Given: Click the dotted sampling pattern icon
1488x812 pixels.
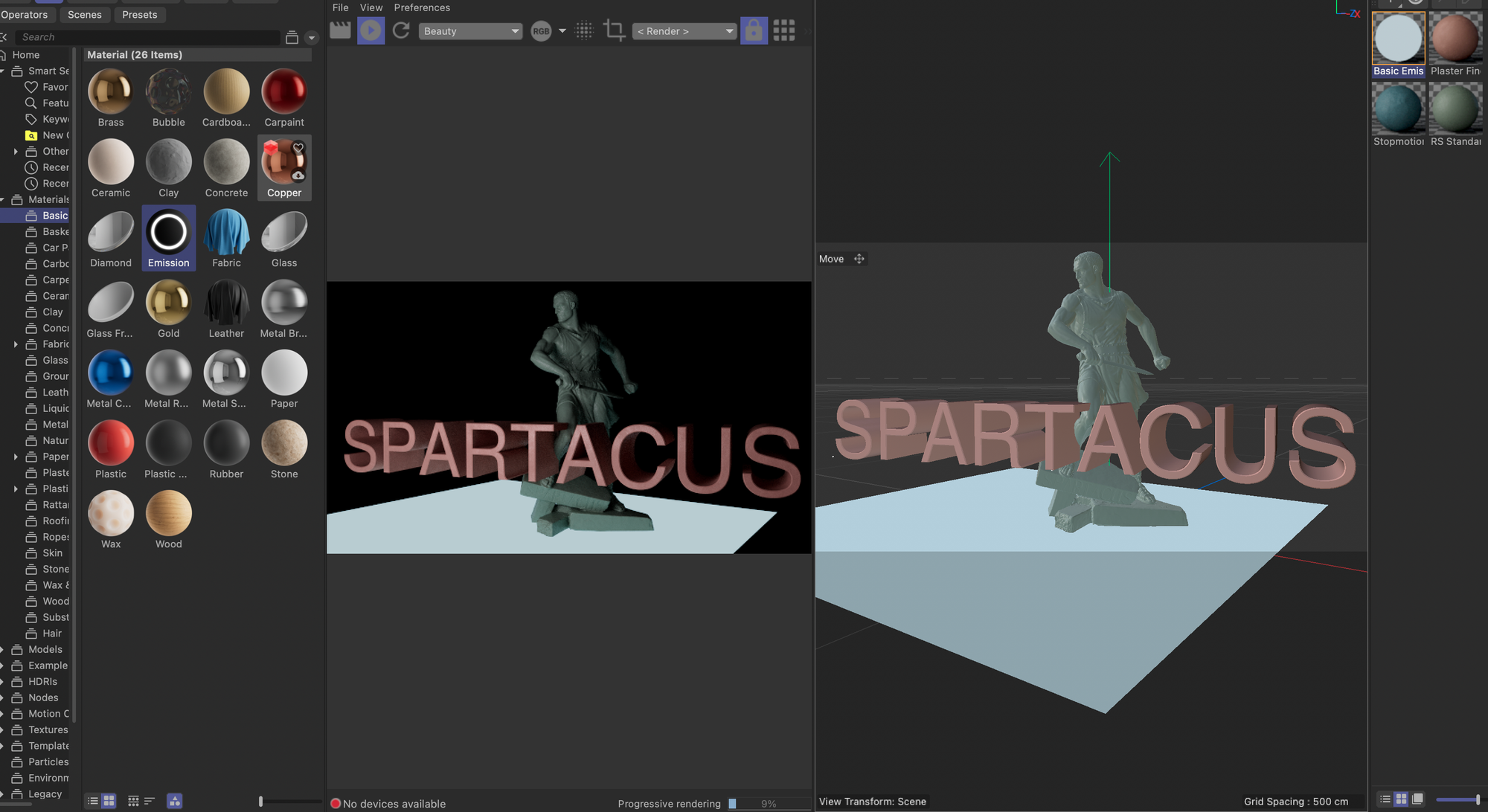Looking at the screenshot, I should point(584,30).
